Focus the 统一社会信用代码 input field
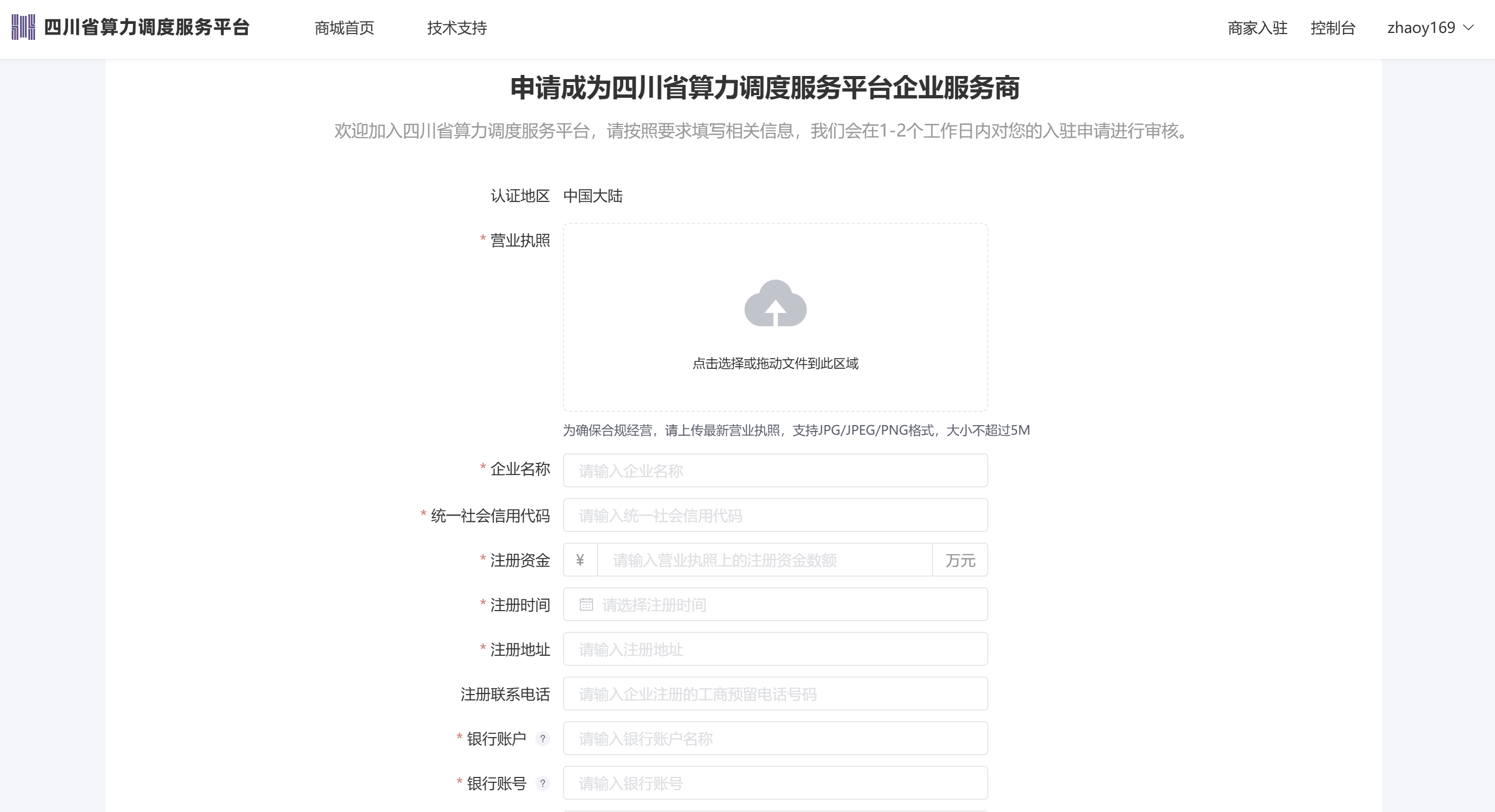The height and width of the screenshot is (812, 1495). coord(775,515)
